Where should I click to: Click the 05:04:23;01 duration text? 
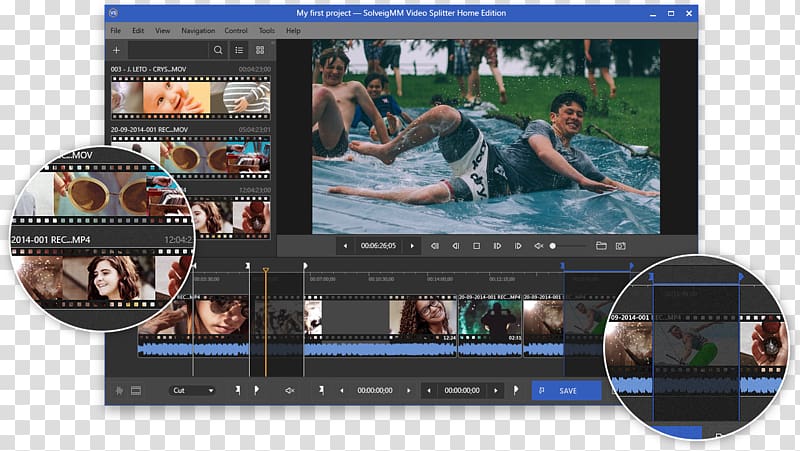(255, 130)
